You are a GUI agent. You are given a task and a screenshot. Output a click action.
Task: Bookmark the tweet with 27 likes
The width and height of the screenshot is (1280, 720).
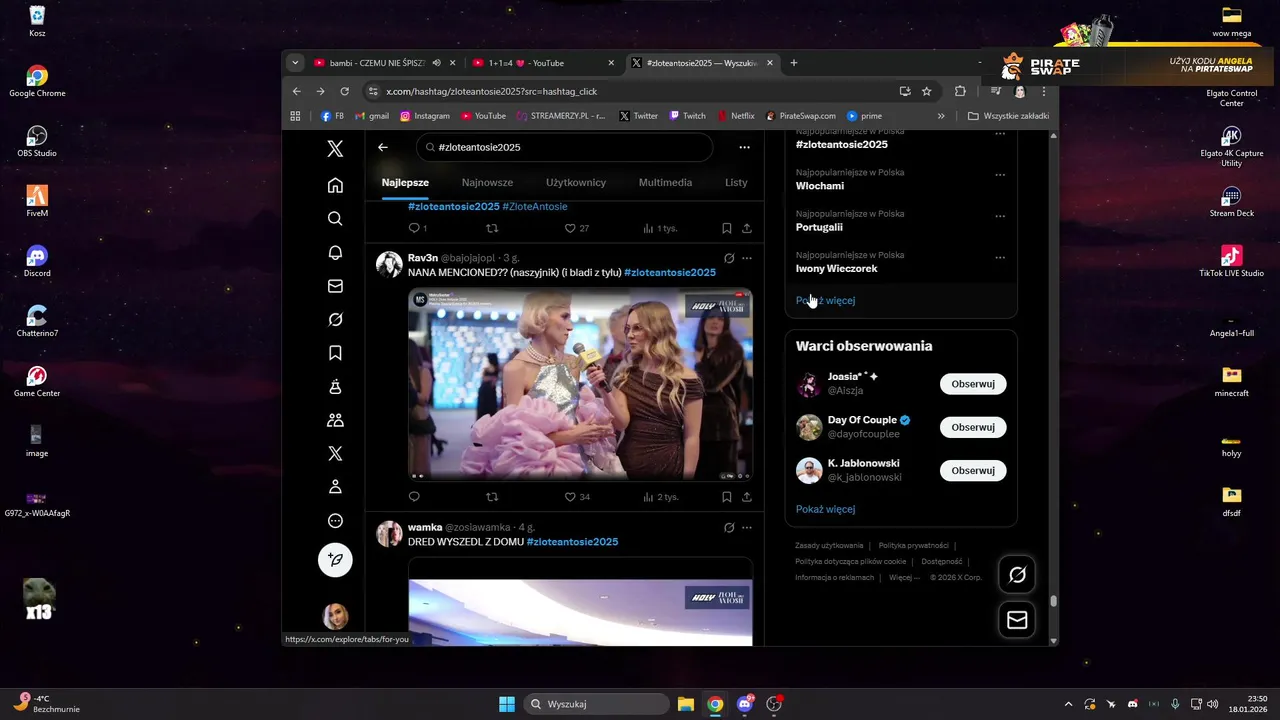click(x=727, y=228)
